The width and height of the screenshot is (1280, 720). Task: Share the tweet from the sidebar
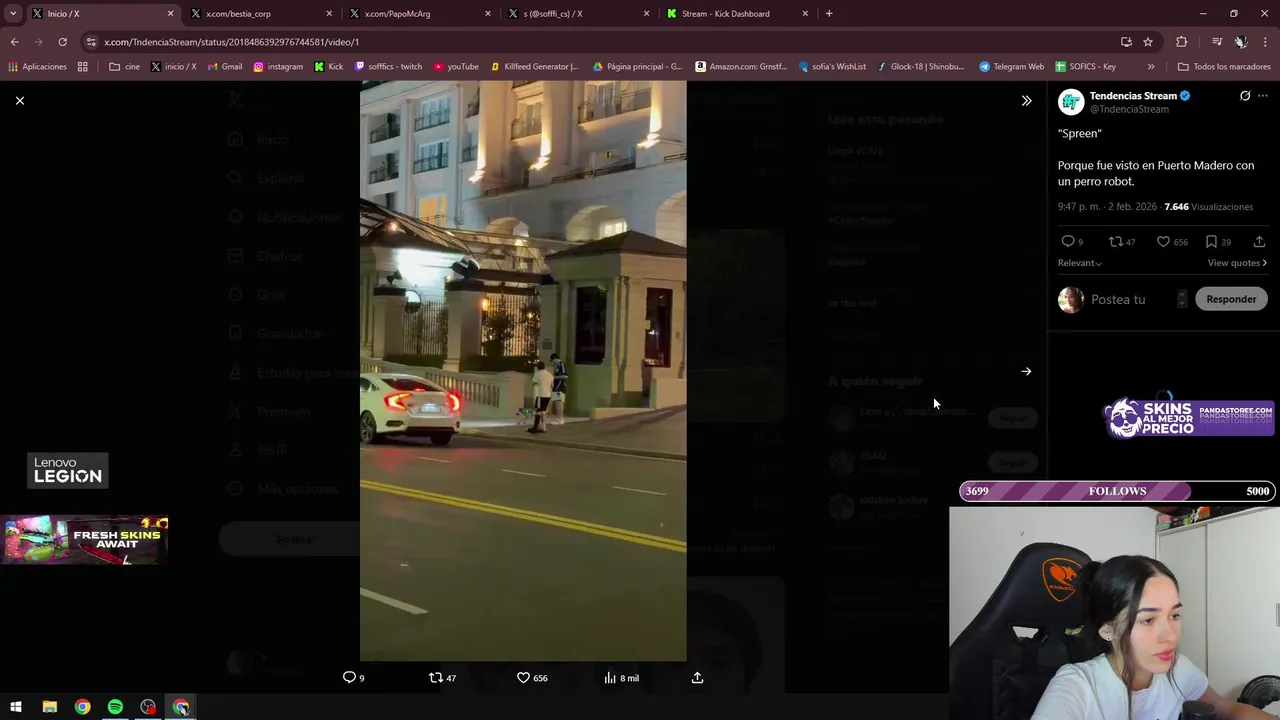1259,242
